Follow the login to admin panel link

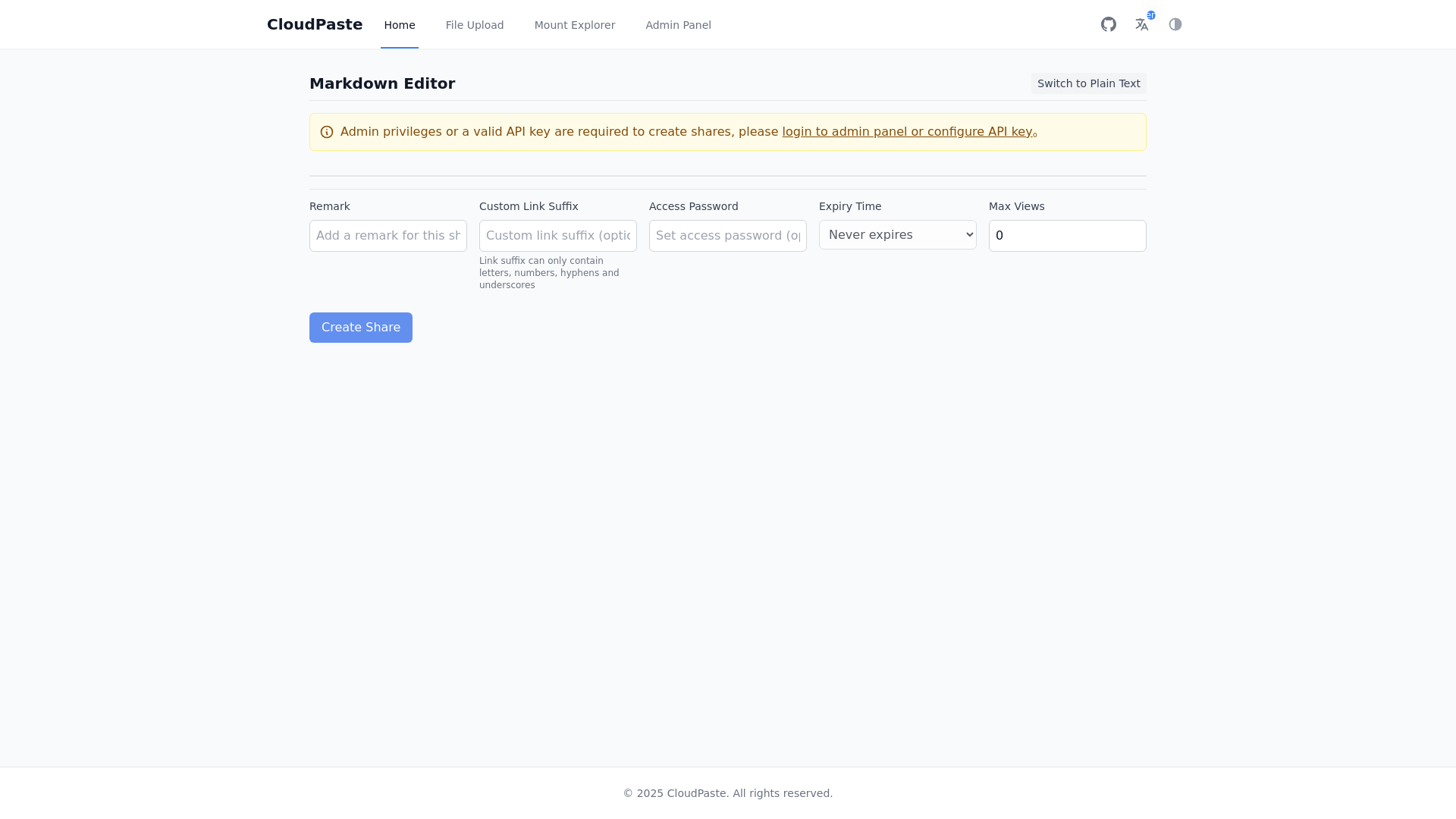[x=907, y=131]
